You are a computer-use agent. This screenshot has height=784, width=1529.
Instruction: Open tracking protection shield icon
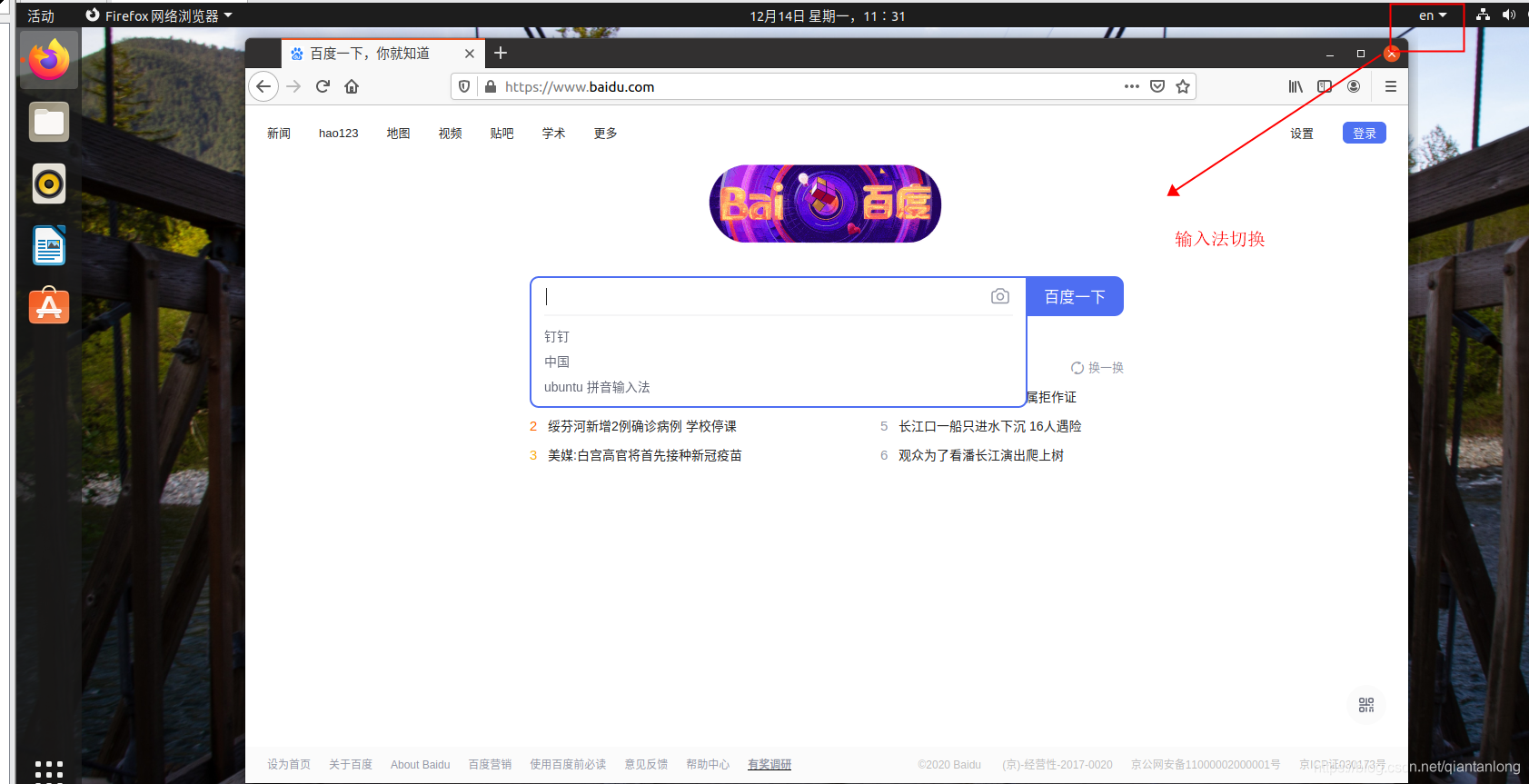464,86
